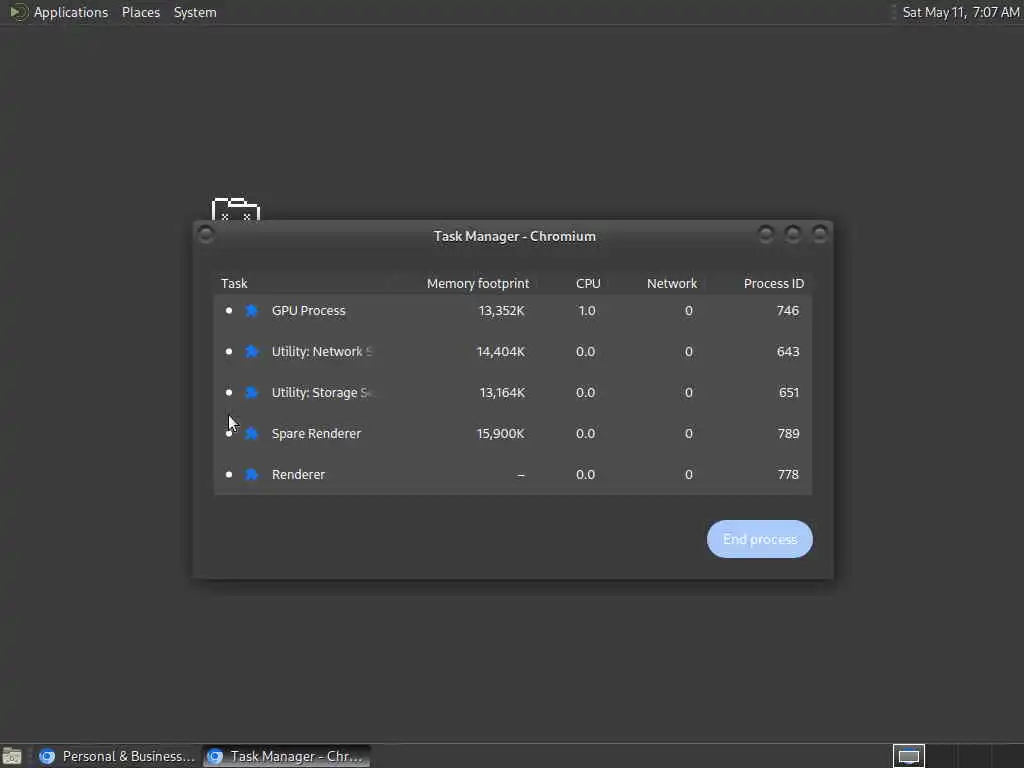Viewport: 1024px width, 768px height.
Task: Open the clock showing Sat May 11, 7:07 AM
Action: pyautogui.click(x=961, y=12)
